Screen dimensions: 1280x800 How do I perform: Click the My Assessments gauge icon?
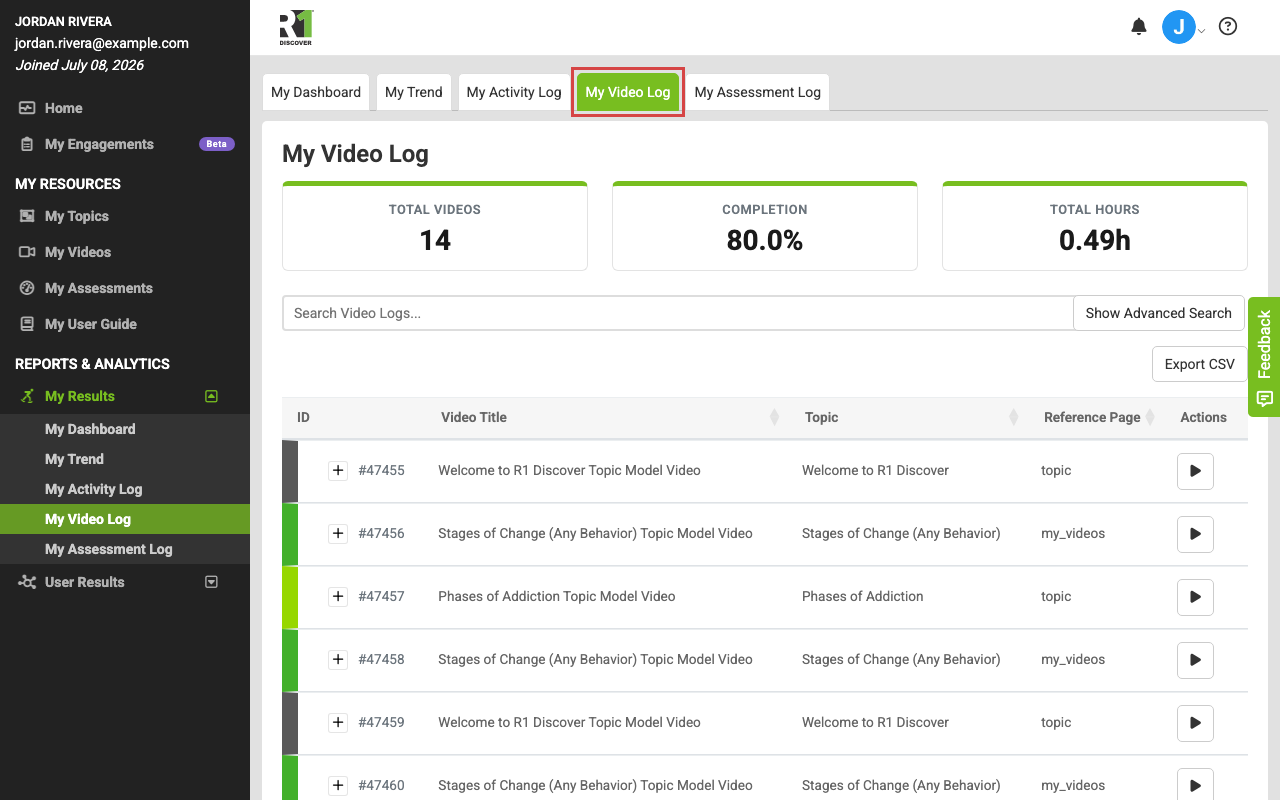coord(27,288)
